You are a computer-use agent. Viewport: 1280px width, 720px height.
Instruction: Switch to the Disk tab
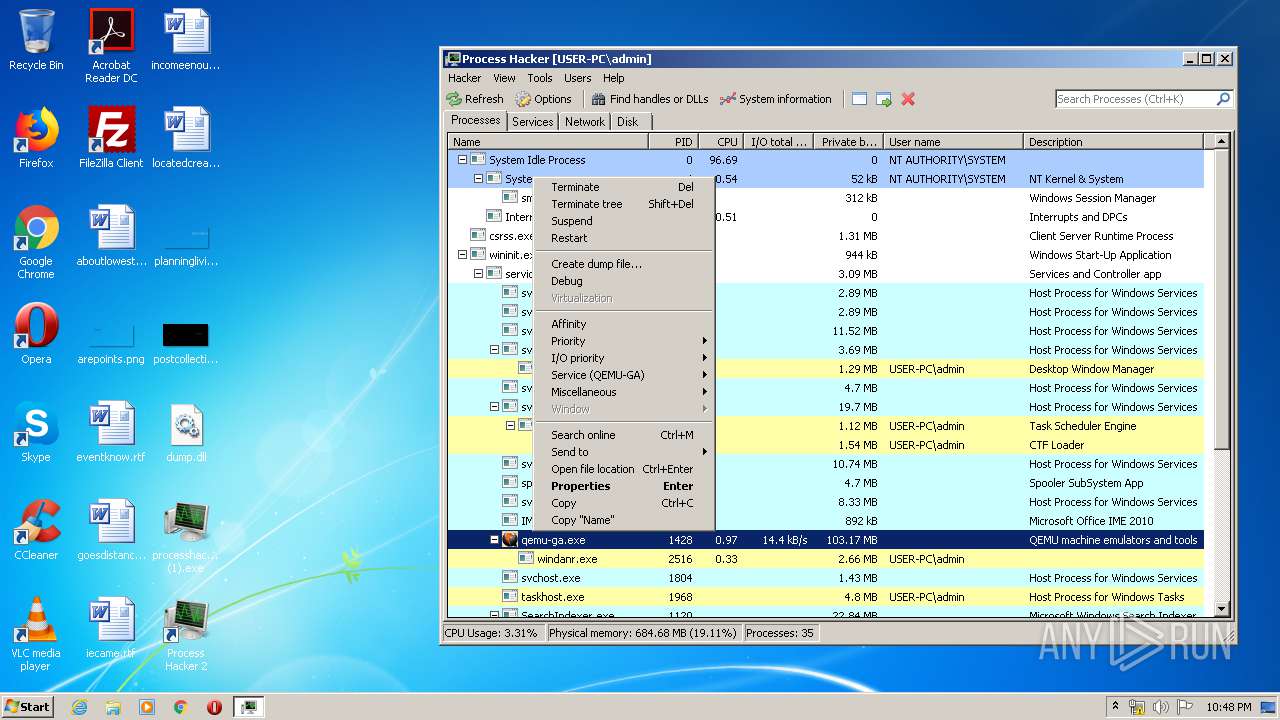(628, 122)
